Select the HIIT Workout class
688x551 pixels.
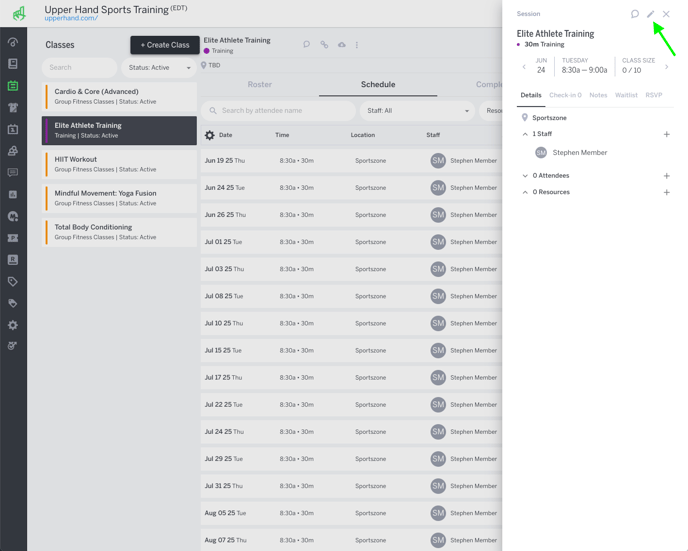click(x=119, y=164)
